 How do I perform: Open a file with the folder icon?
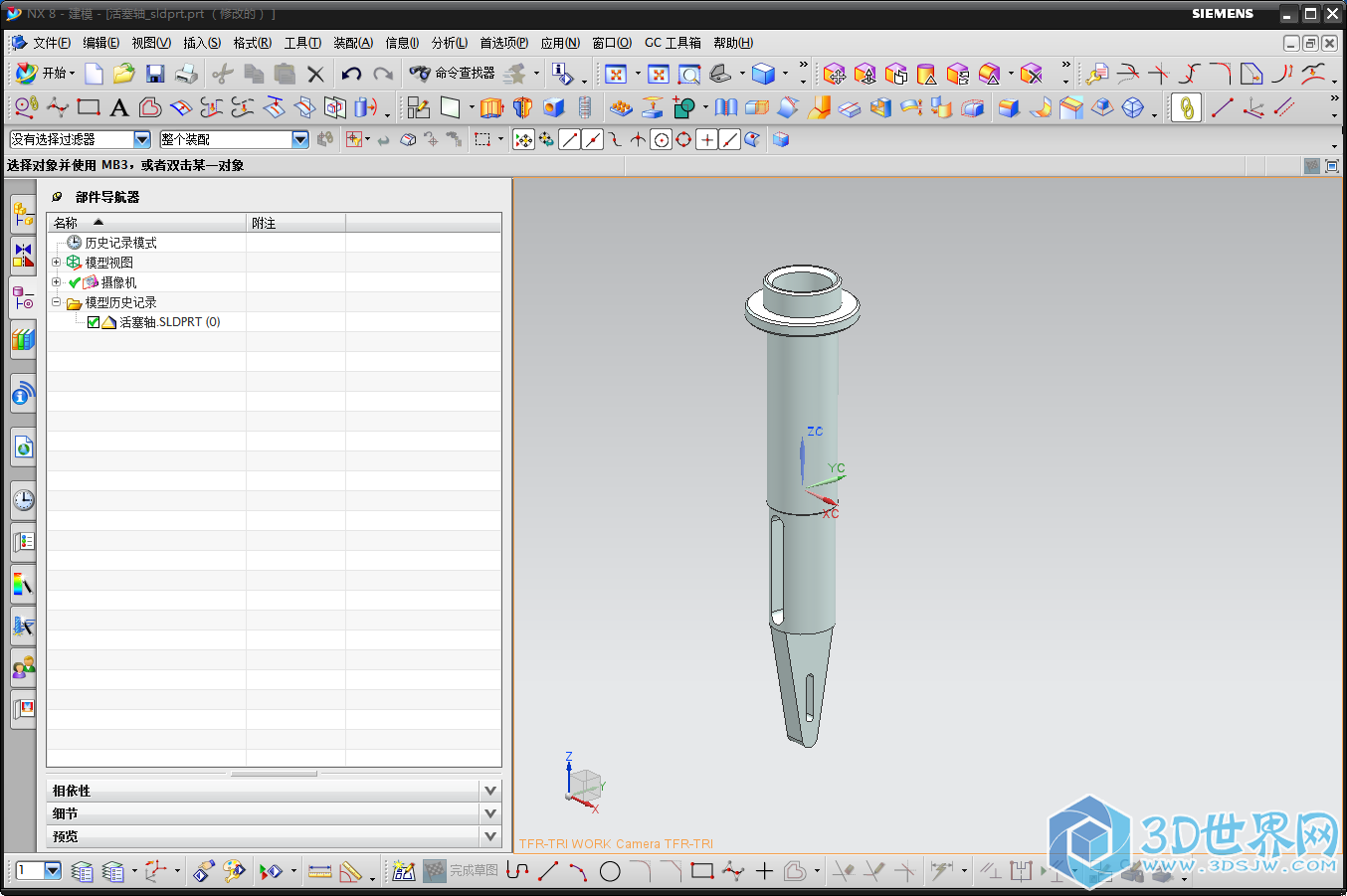(x=124, y=74)
